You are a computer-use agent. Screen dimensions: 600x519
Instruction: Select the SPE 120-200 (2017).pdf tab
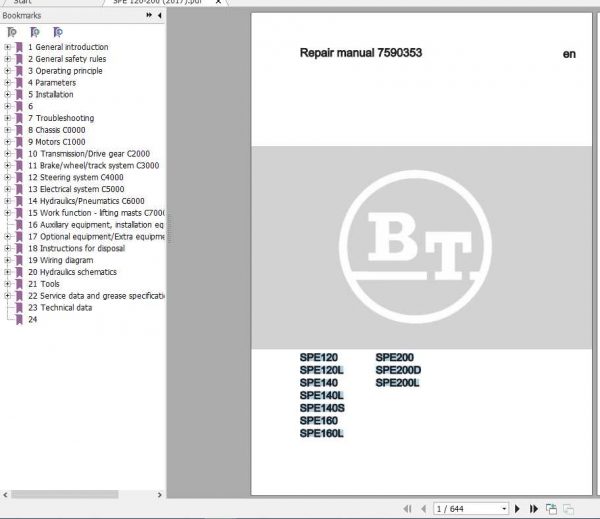click(x=157, y=2)
